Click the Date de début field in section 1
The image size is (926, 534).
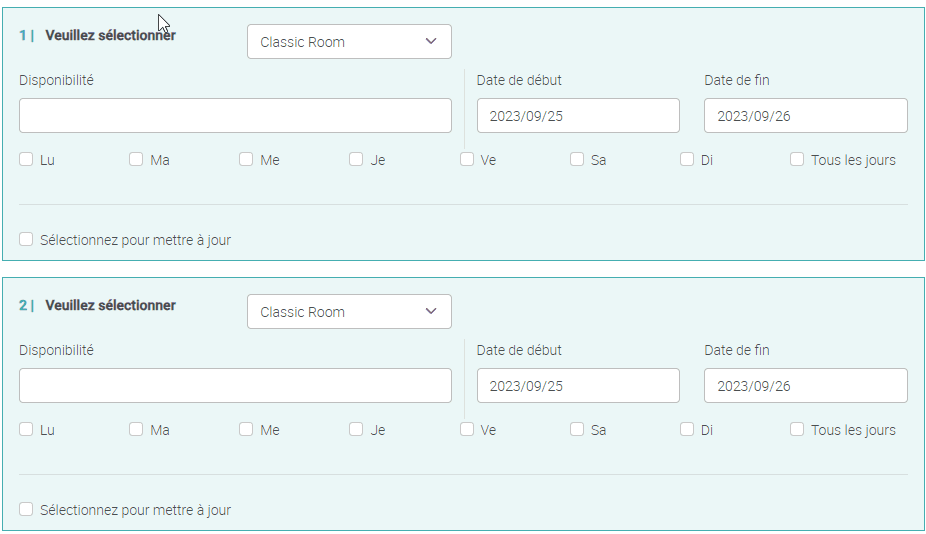[578, 116]
